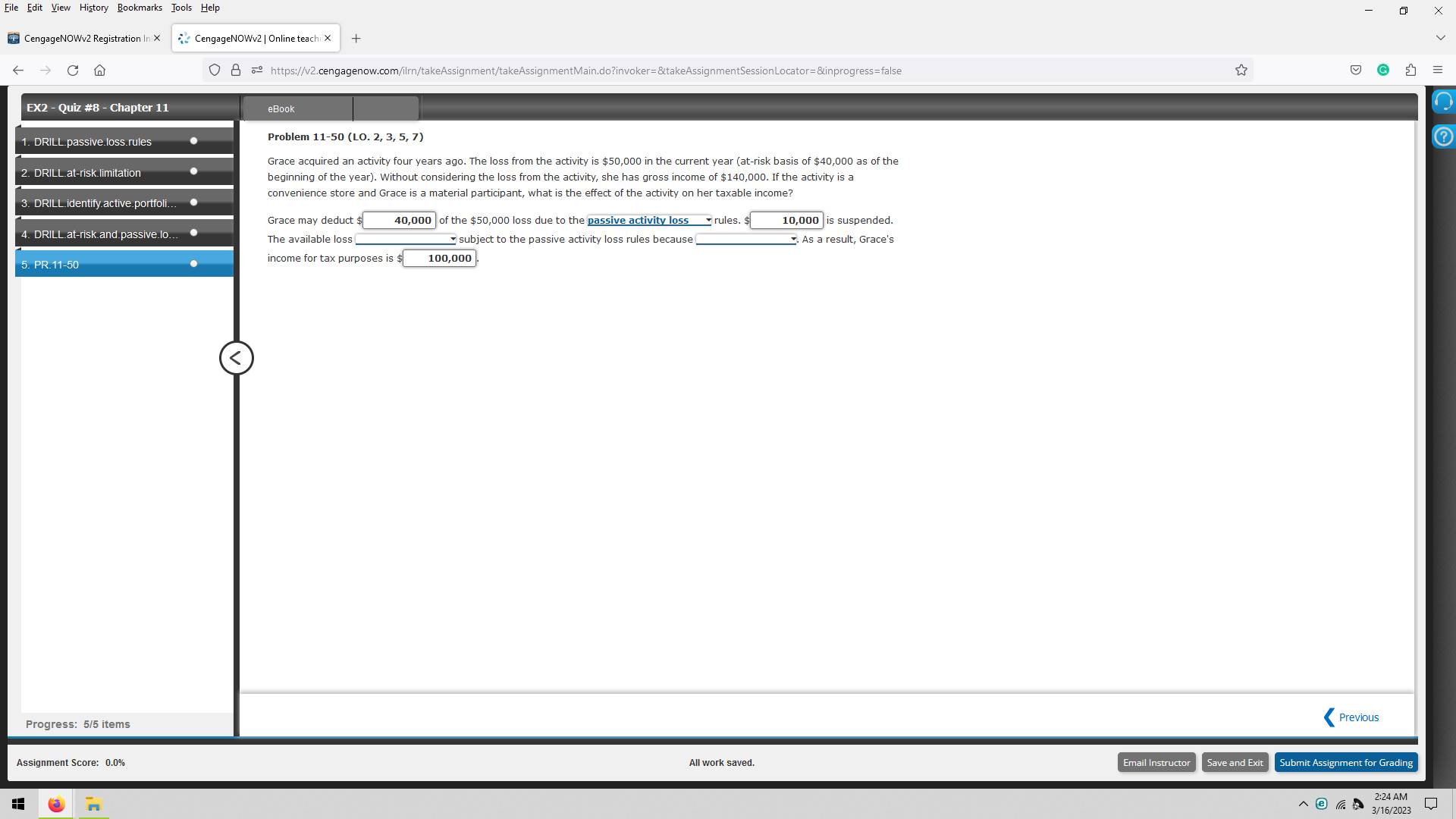Open the Grammarly extension icon

(x=1382, y=70)
